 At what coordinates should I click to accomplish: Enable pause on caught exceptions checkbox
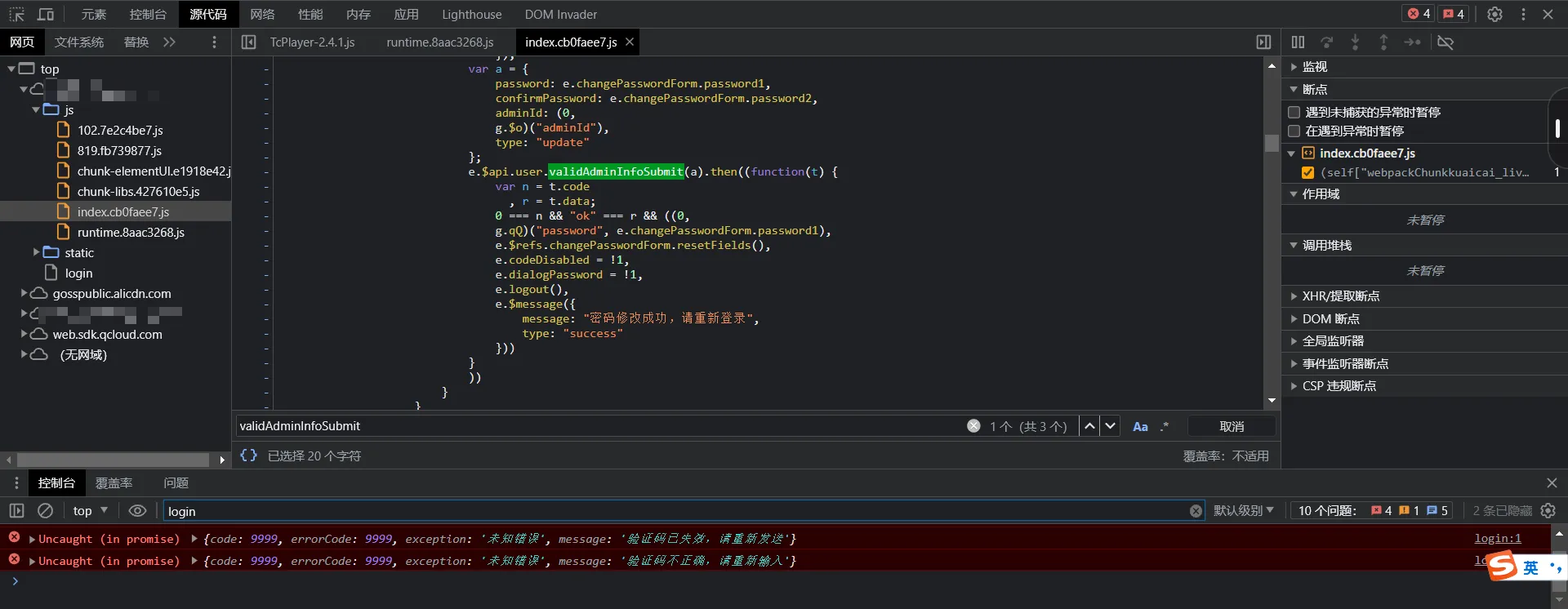point(1294,131)
